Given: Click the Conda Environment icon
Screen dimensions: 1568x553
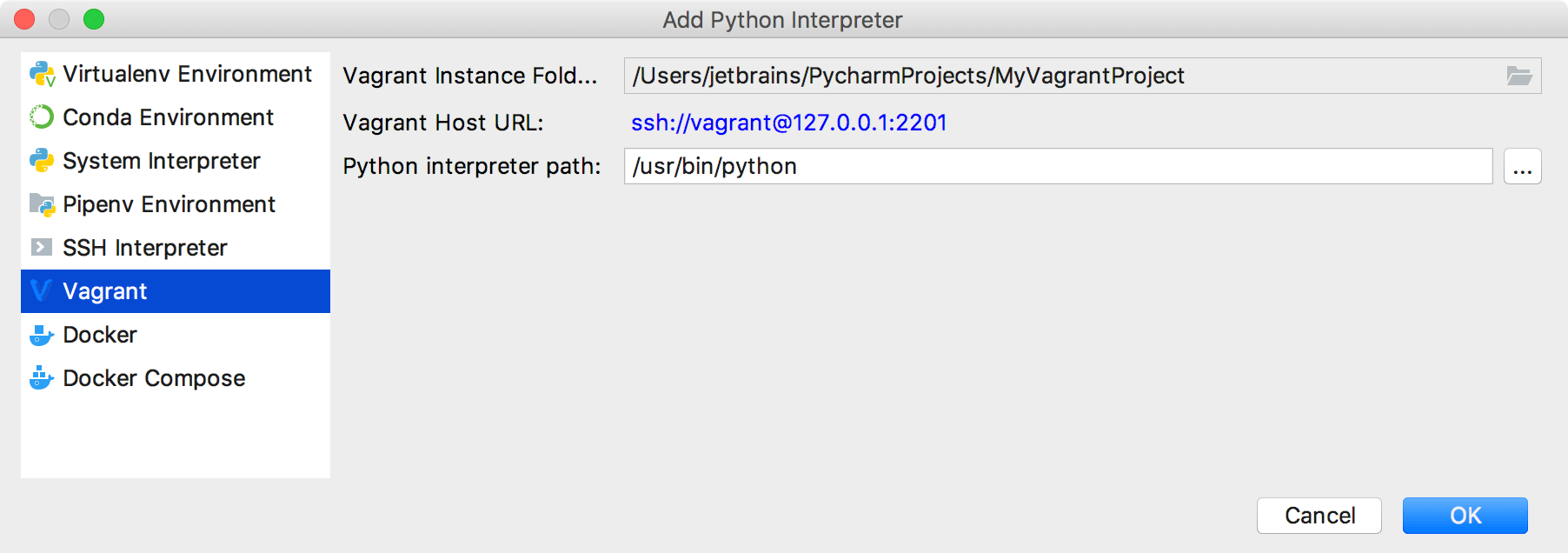Looking at the screenshot, I should tap(40, 117).
